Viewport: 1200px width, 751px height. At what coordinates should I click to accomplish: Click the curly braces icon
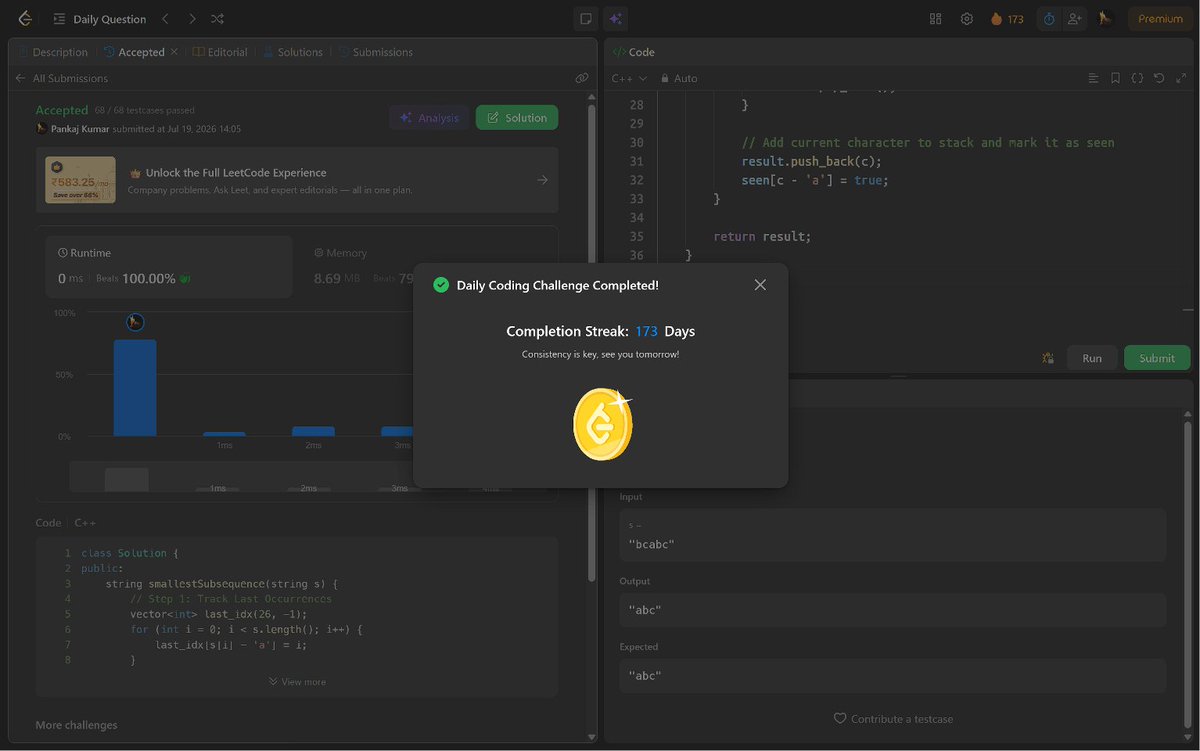(1137, 78)
